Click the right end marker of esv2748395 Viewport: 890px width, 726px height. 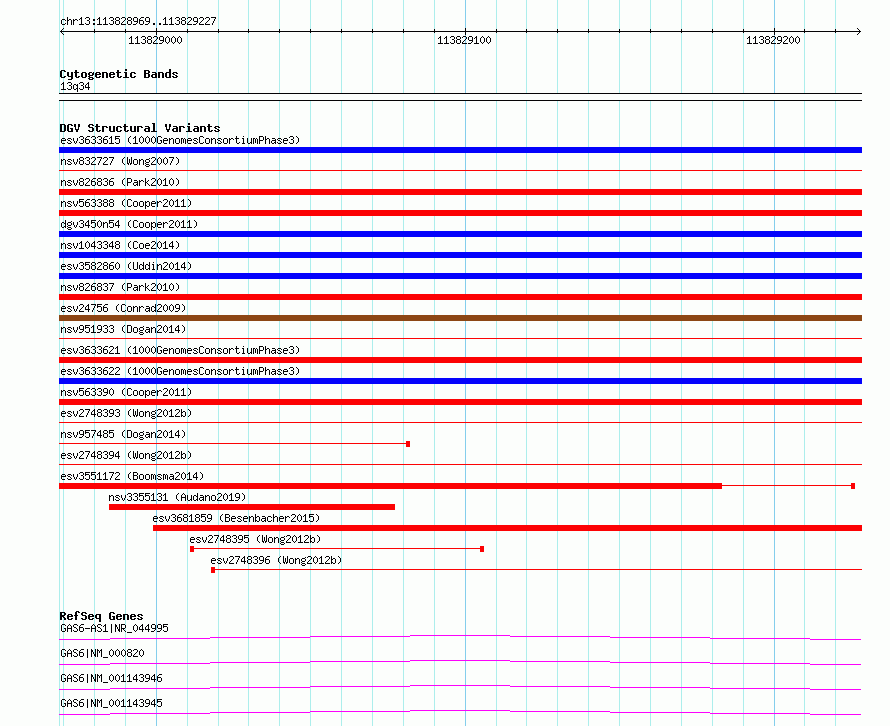pos(482,549)
